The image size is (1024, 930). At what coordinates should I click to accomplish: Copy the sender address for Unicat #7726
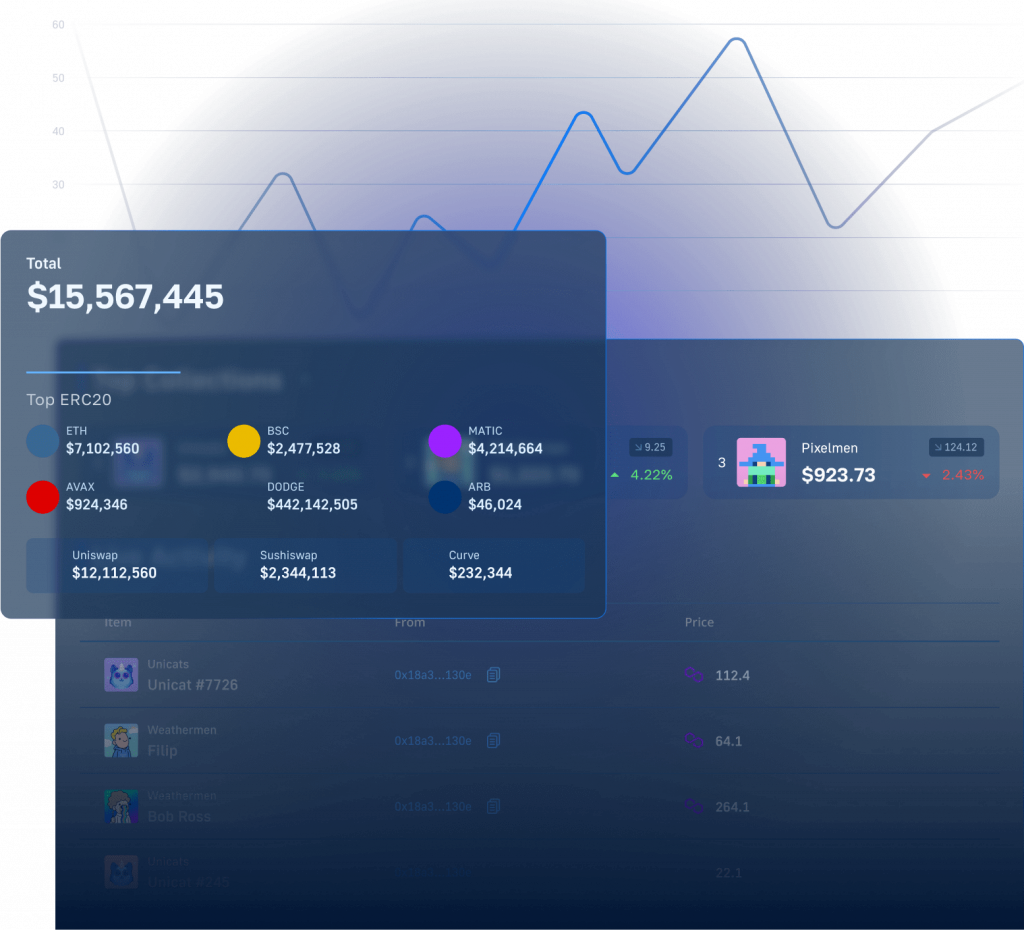[x=493, y=675]
